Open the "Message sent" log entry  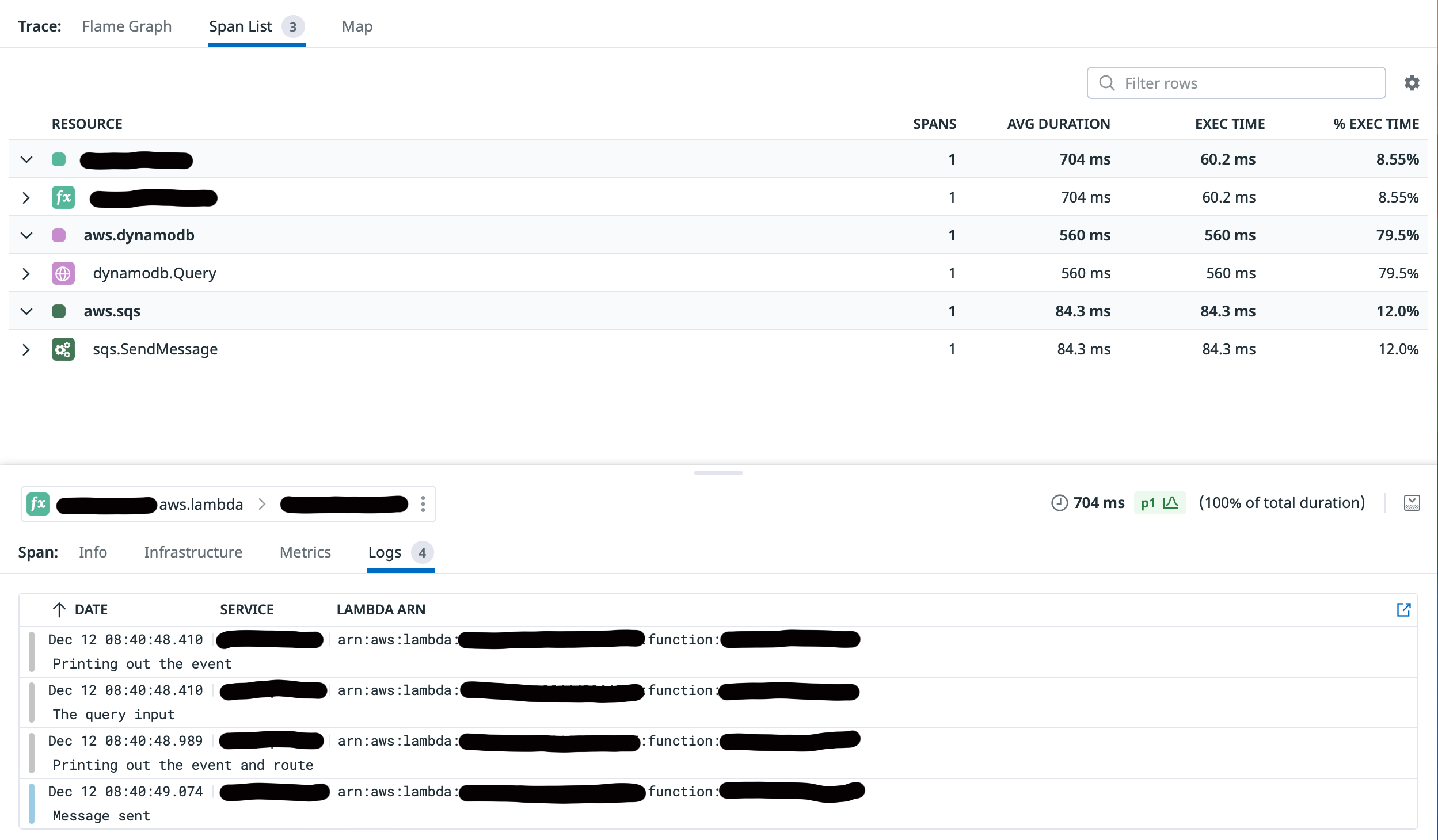(101, 815)
